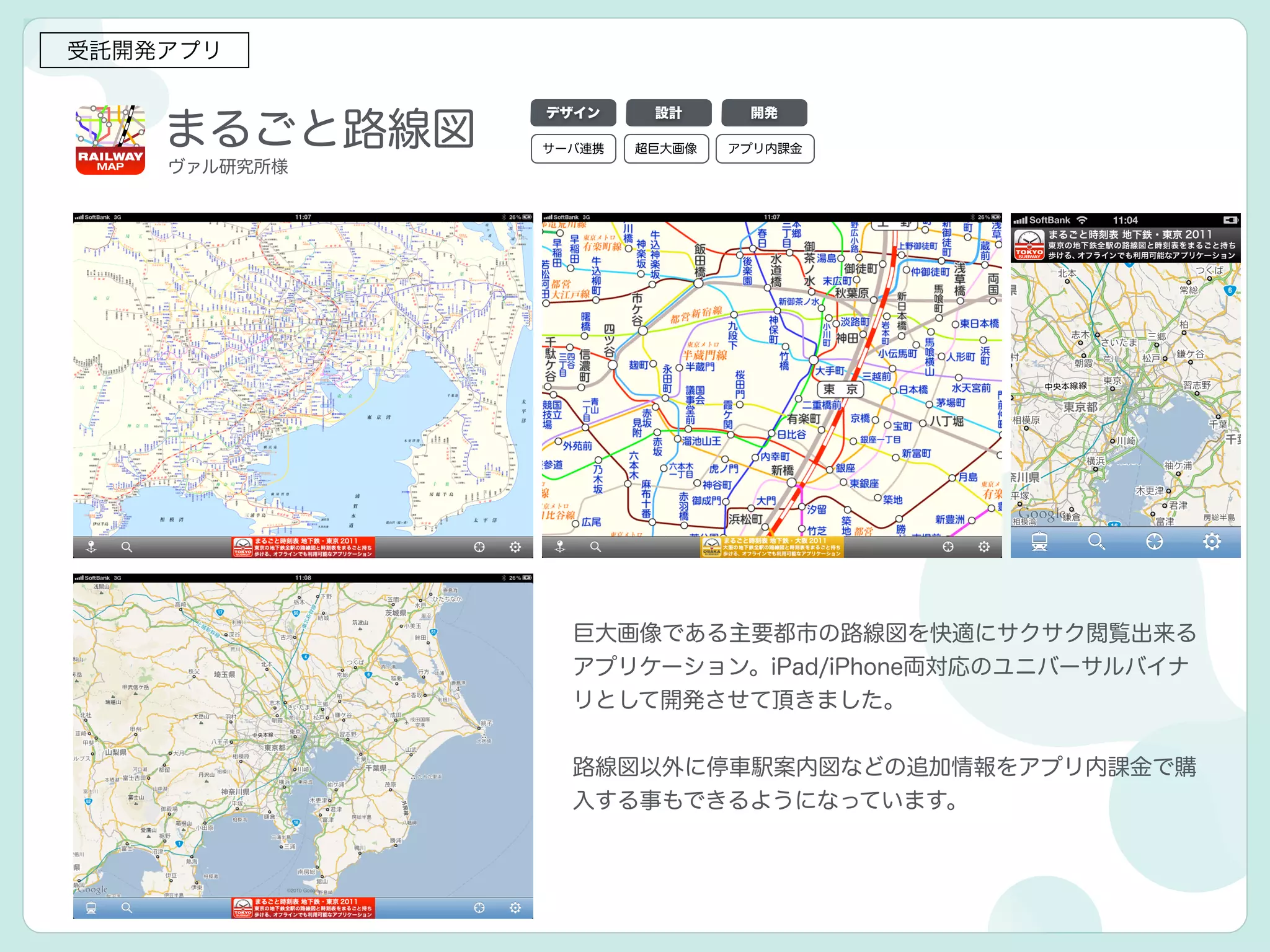The width and height of the screenshot is (1270, 952).
Task: Click 東京都 label in iPhone map
Action: click(x=1080, y=407)
